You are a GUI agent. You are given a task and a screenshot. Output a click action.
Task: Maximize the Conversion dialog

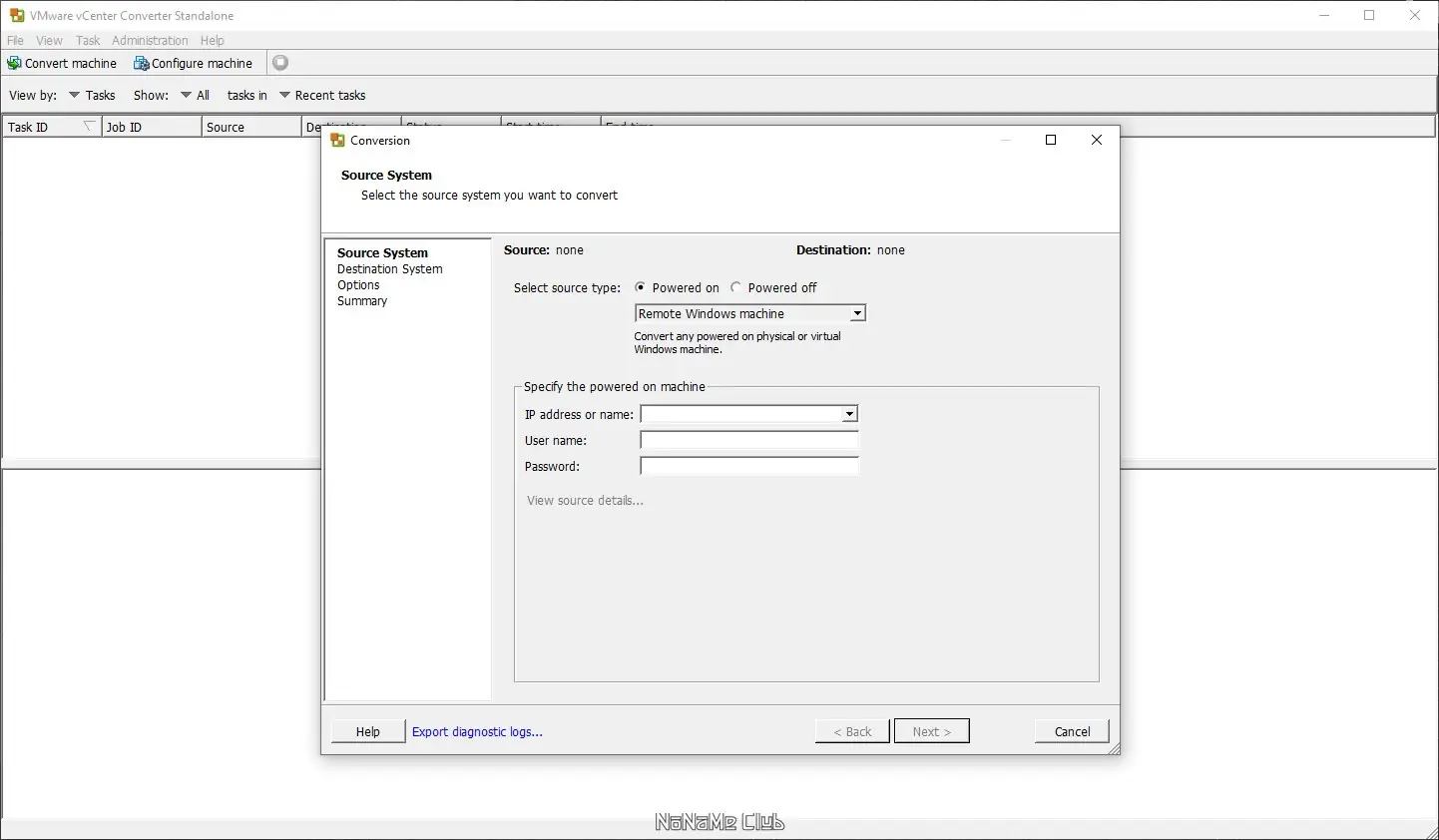tap(1051, 140)
